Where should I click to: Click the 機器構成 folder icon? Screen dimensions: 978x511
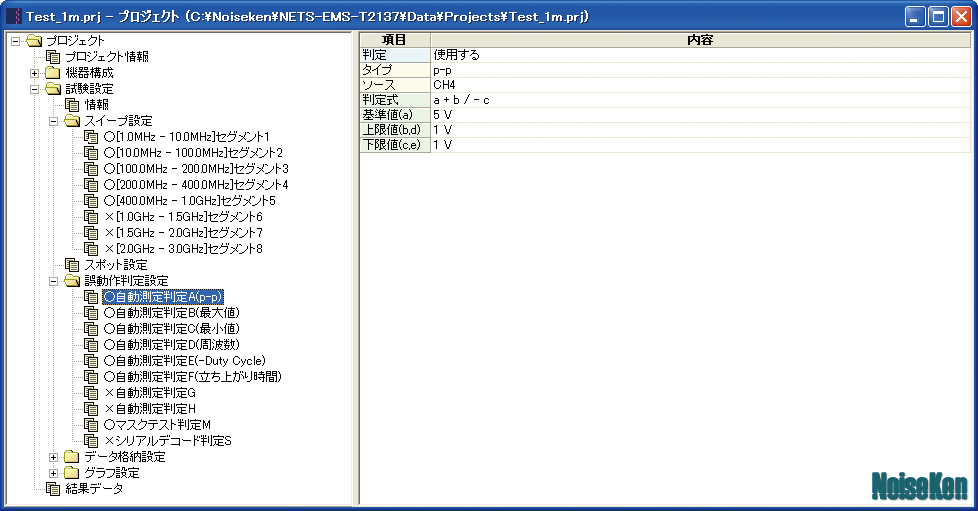[x=53, y=72]
